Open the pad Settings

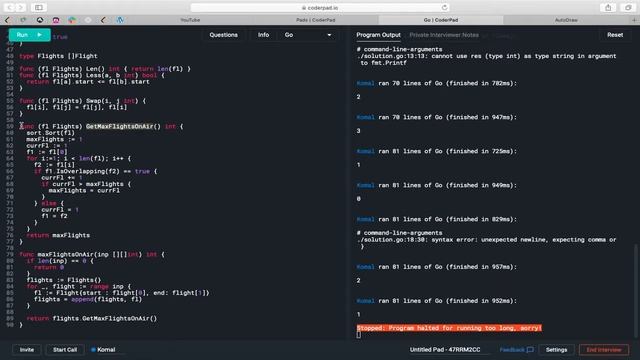click(x=556, y=350)
